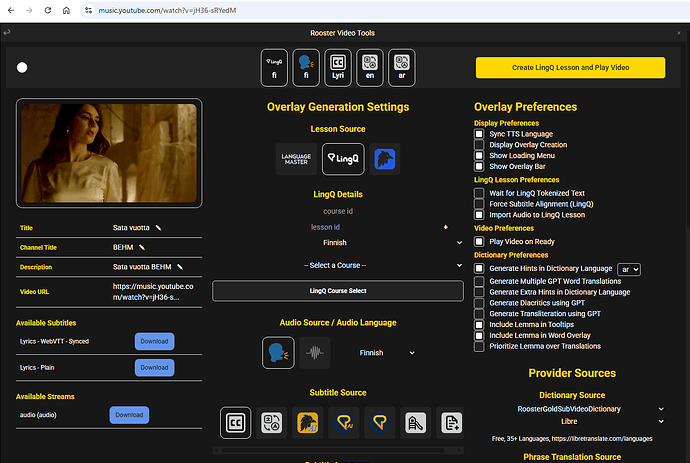Edit the Description with pencil icon
This screenshot has height=463, width=690.
click(x=180, y=267)
